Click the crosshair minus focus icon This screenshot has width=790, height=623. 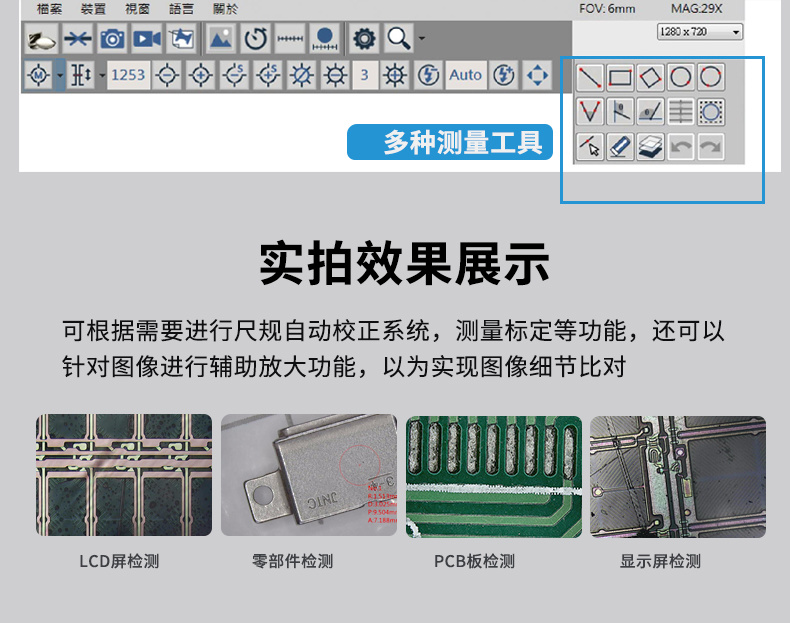click(x=167, y=76)
